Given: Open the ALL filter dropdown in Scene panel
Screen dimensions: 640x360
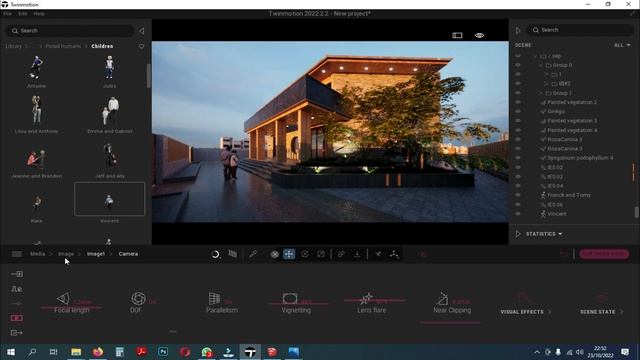Looking at the screenshot, I should [x=622, y=45].
